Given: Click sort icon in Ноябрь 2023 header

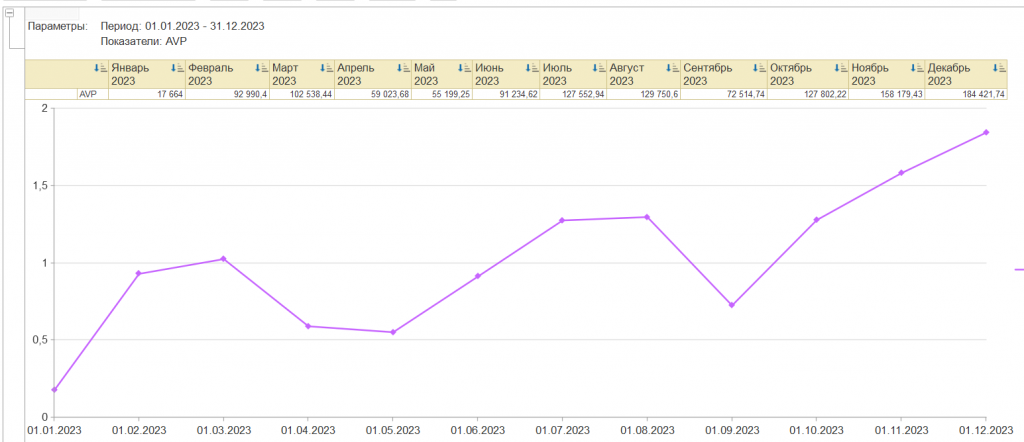Looking at the screenshot, I should [x=916, y=68].
